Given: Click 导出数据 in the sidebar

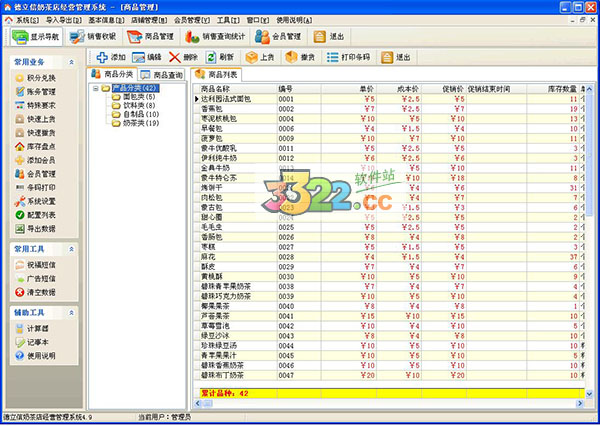Looking at the screenshot, I should point(36,229).
